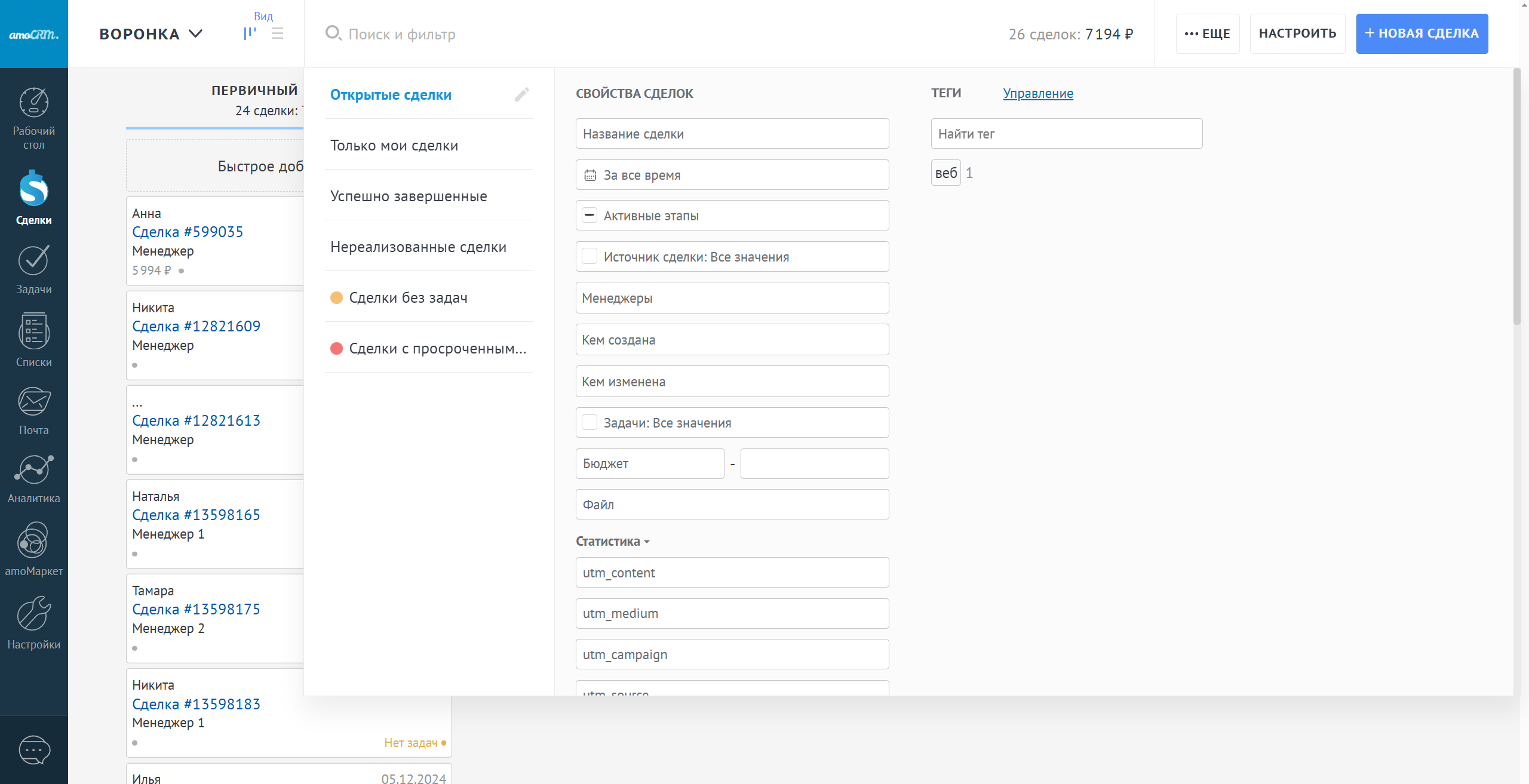Toggle the Активные этапы checkbox
Viewport: 1529px width, 784px height.
[x=590, y=216]
